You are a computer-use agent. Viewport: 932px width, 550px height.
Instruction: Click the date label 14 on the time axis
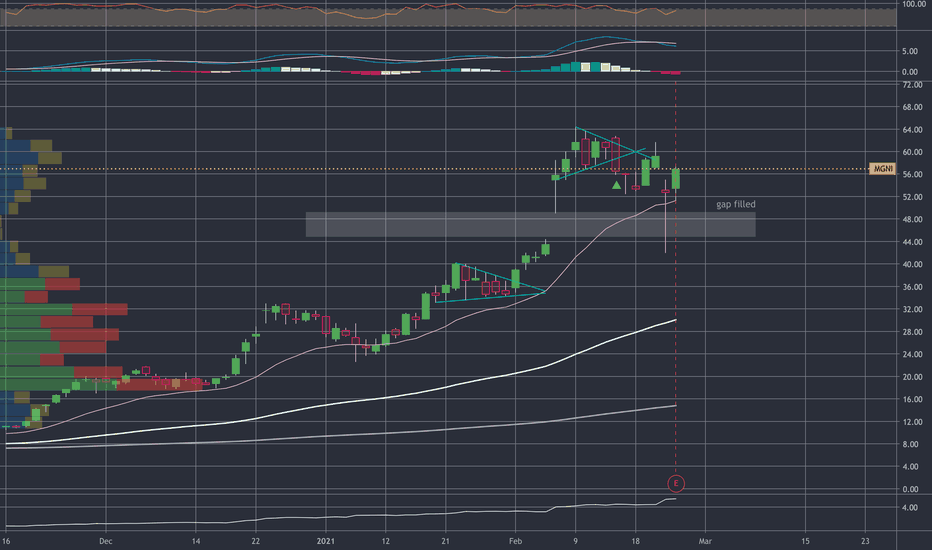click(x=196, y=541)
